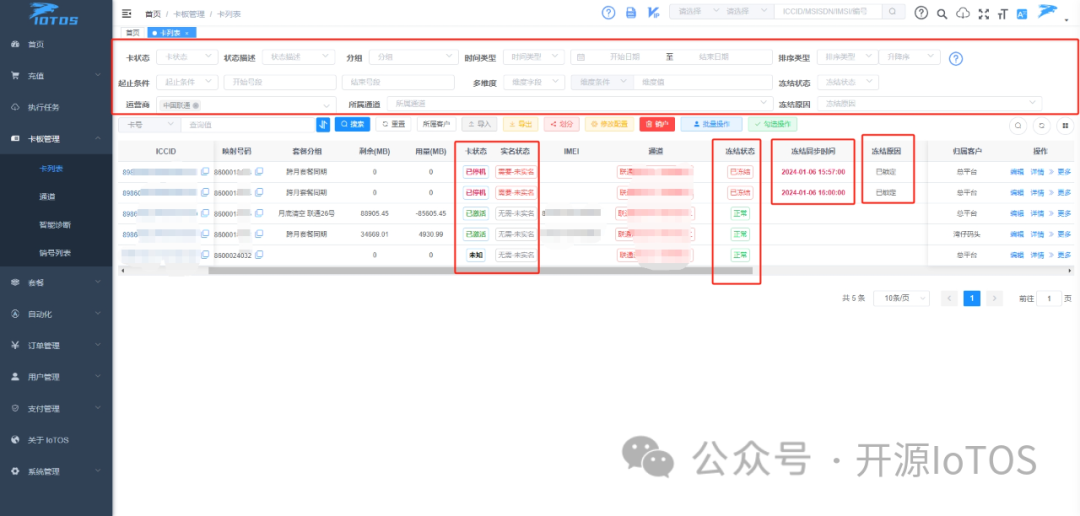Click the font size (T) icon
This screenshot has width=1080, height=516.
click(x=1003, y=13)
